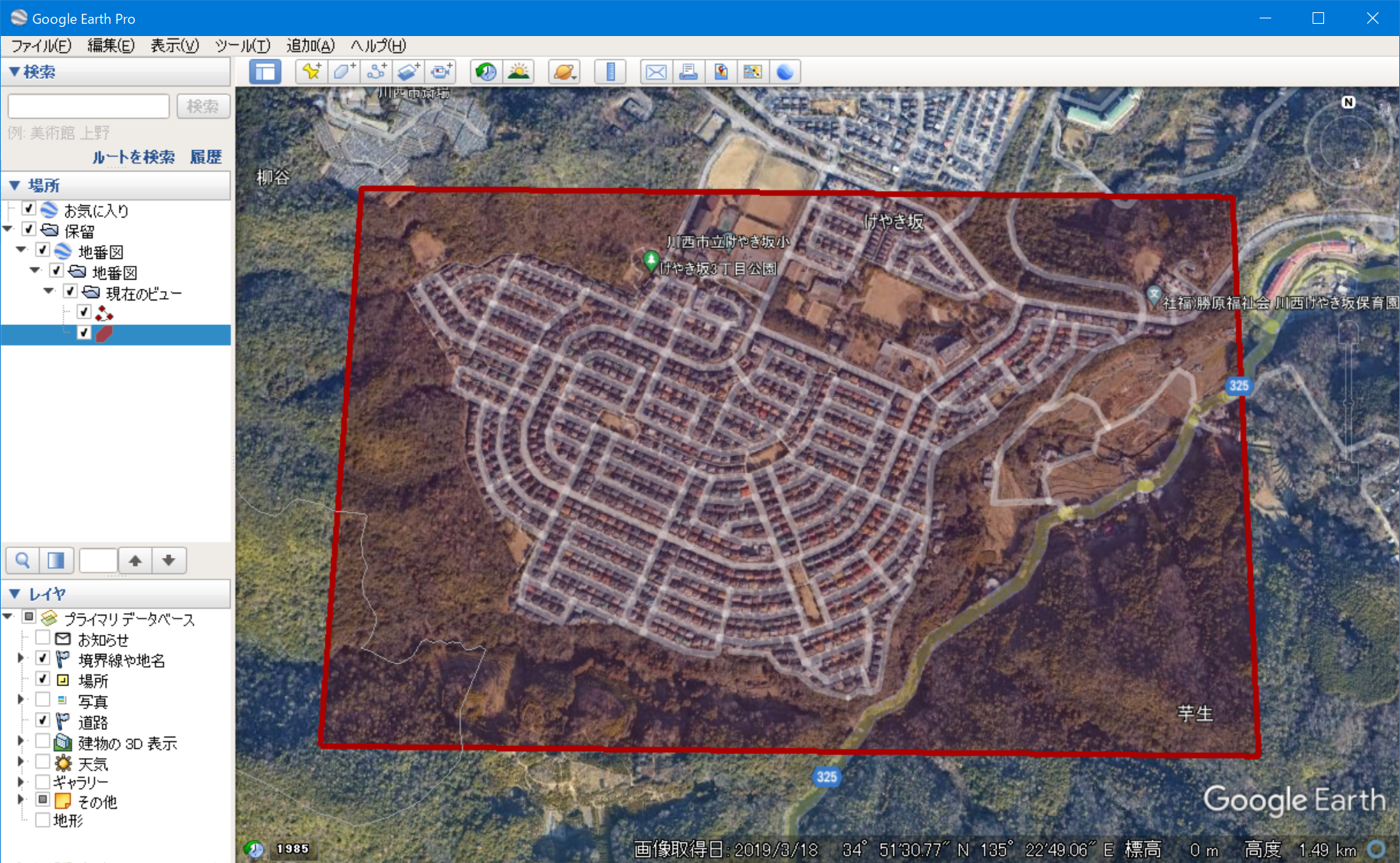Uncheck the 保留 checkbox

(28, 229)
